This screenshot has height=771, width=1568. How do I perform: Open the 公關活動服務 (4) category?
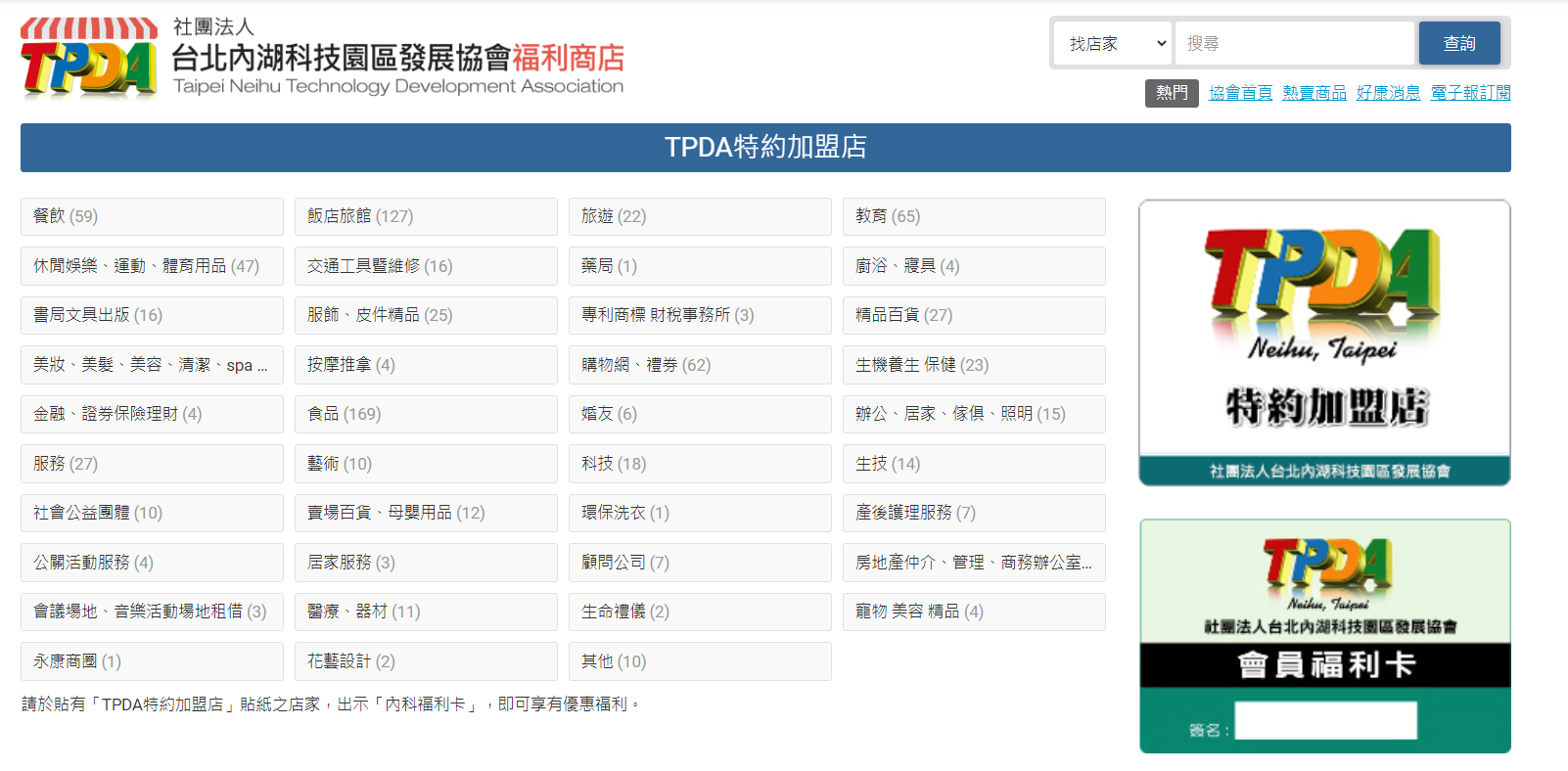point(152,563)
